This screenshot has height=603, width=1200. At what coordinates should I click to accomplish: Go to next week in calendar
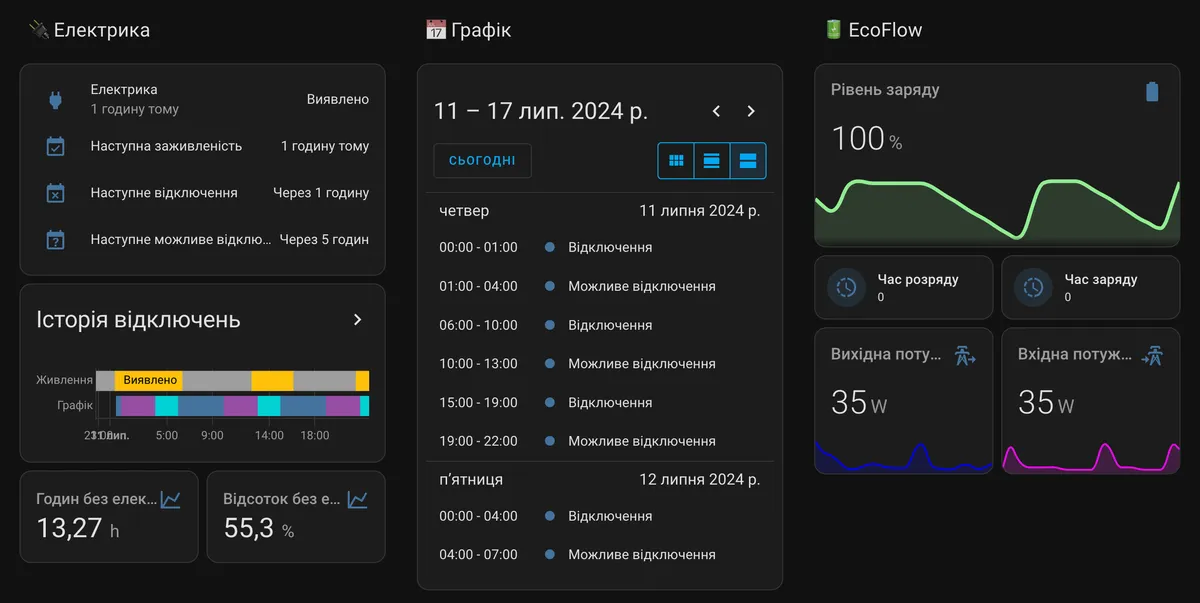tap(751, 111)
